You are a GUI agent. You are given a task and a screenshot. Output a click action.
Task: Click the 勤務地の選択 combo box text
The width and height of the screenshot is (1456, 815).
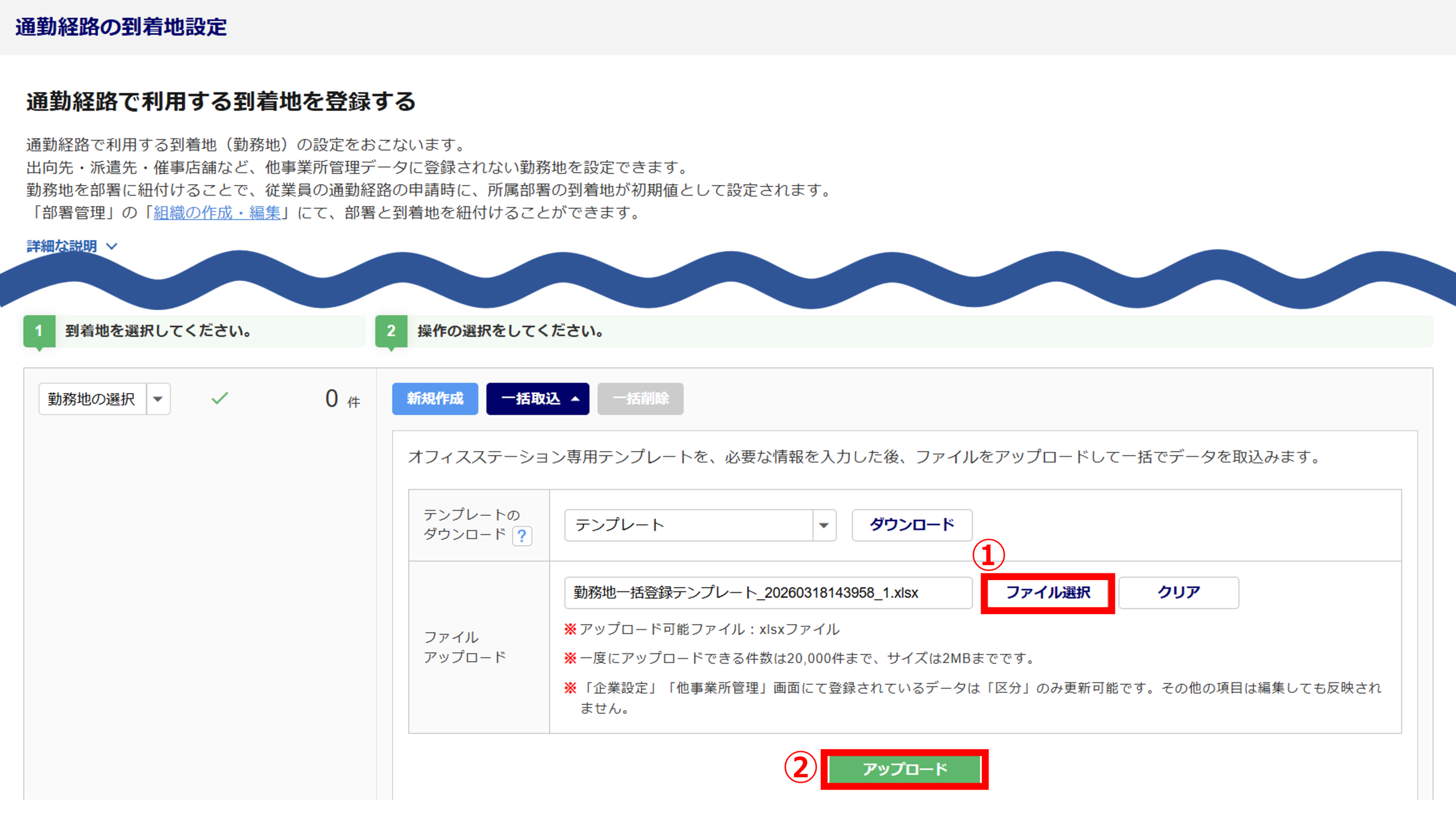[92, 399]
